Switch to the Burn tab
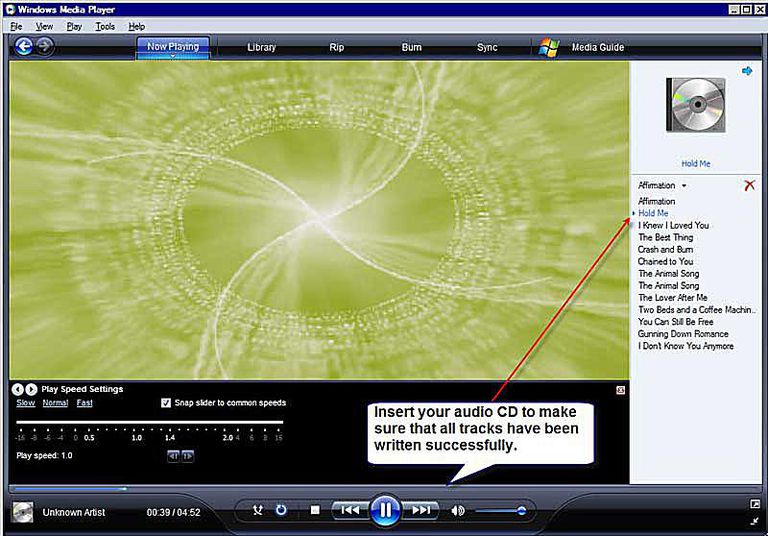The image size is (768, 536). click(x=411, y=47)
